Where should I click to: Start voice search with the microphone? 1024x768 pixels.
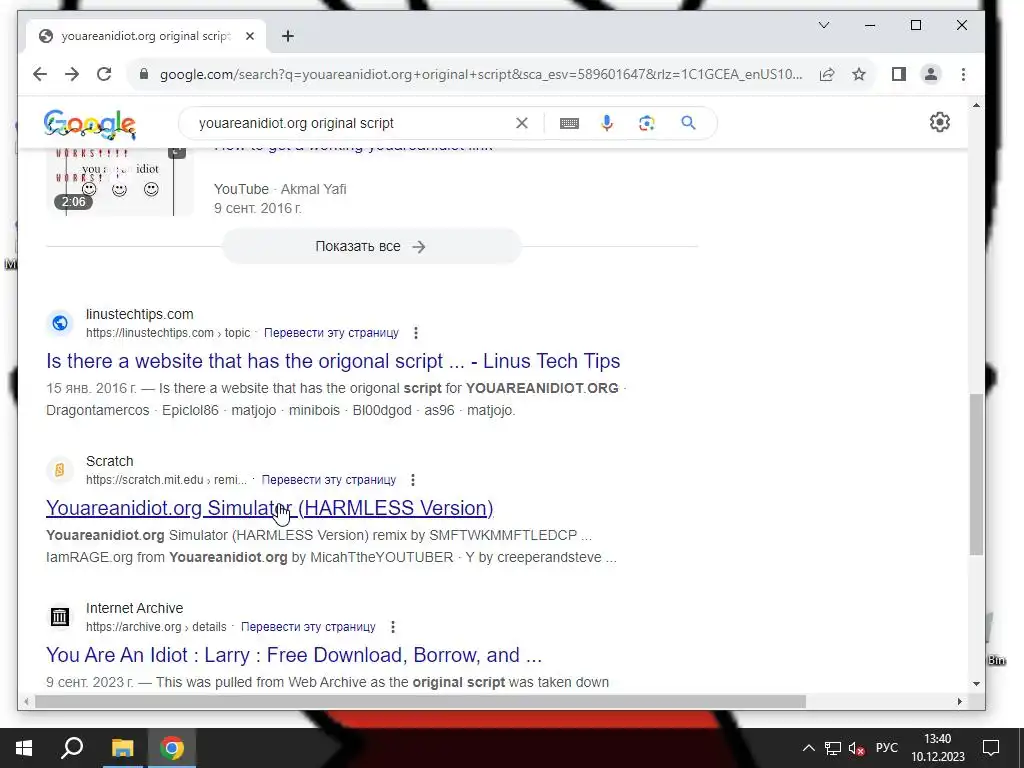click(x=607, y=123)
